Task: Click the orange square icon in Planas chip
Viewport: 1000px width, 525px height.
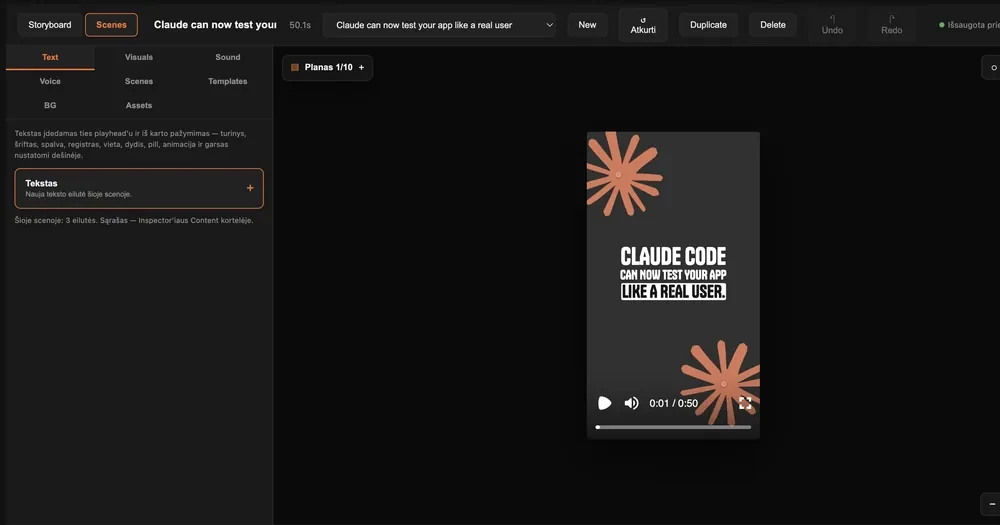Action: (x=295, y=67)
